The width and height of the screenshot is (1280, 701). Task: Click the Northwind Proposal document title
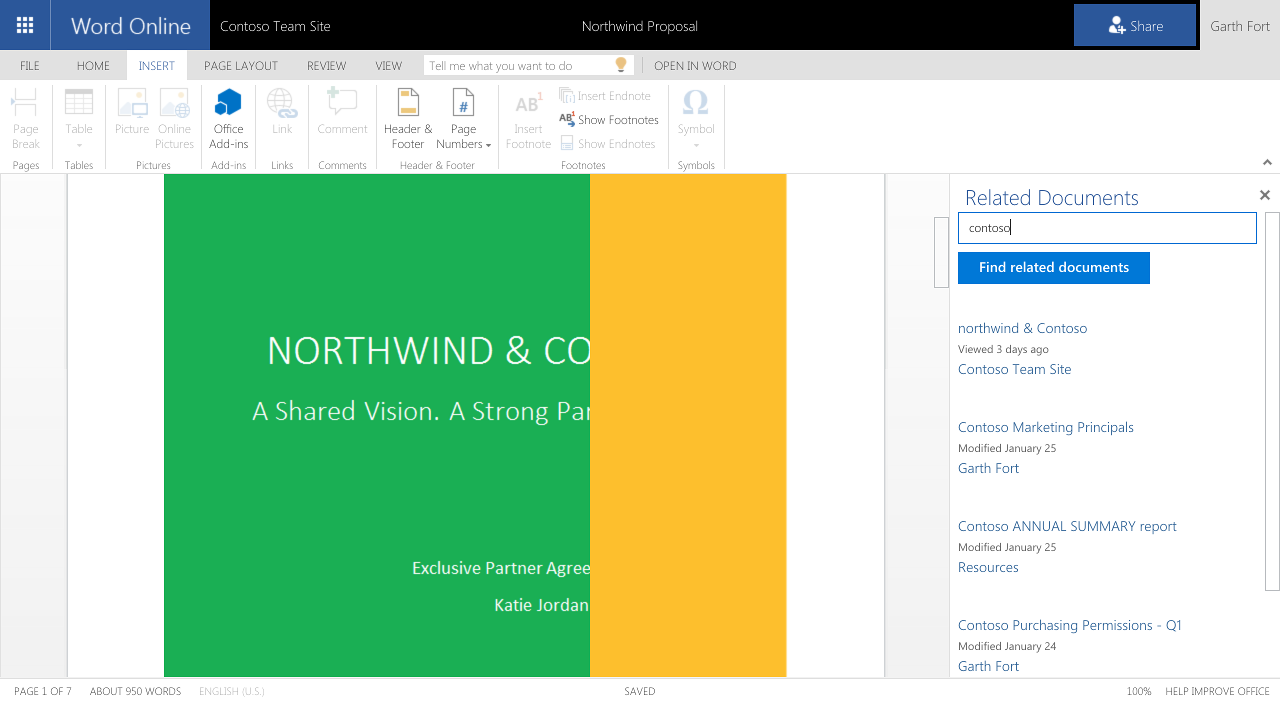tap(640, 26)
